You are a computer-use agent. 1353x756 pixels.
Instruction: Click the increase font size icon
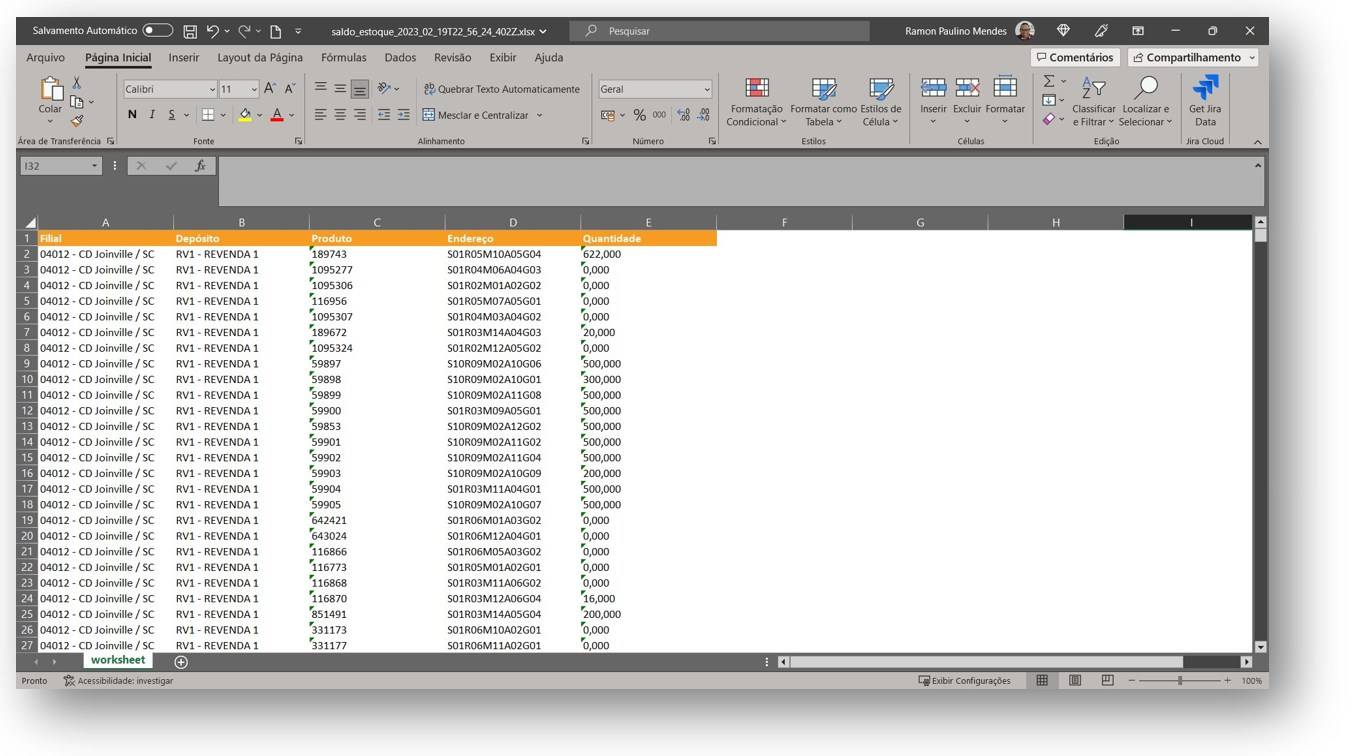point(270,89)
